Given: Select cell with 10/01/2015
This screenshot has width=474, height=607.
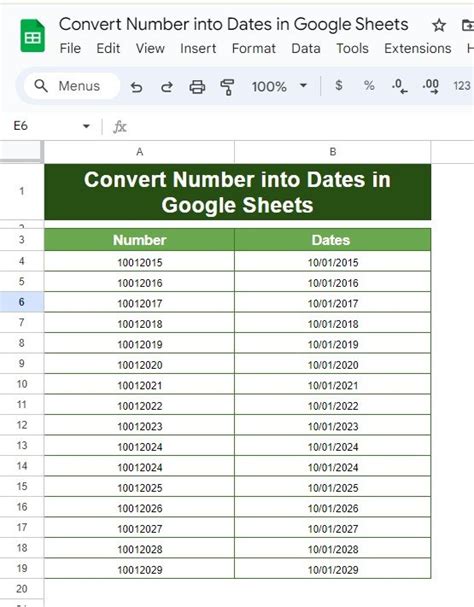Looking at the screenshot, I should point(333,261).
